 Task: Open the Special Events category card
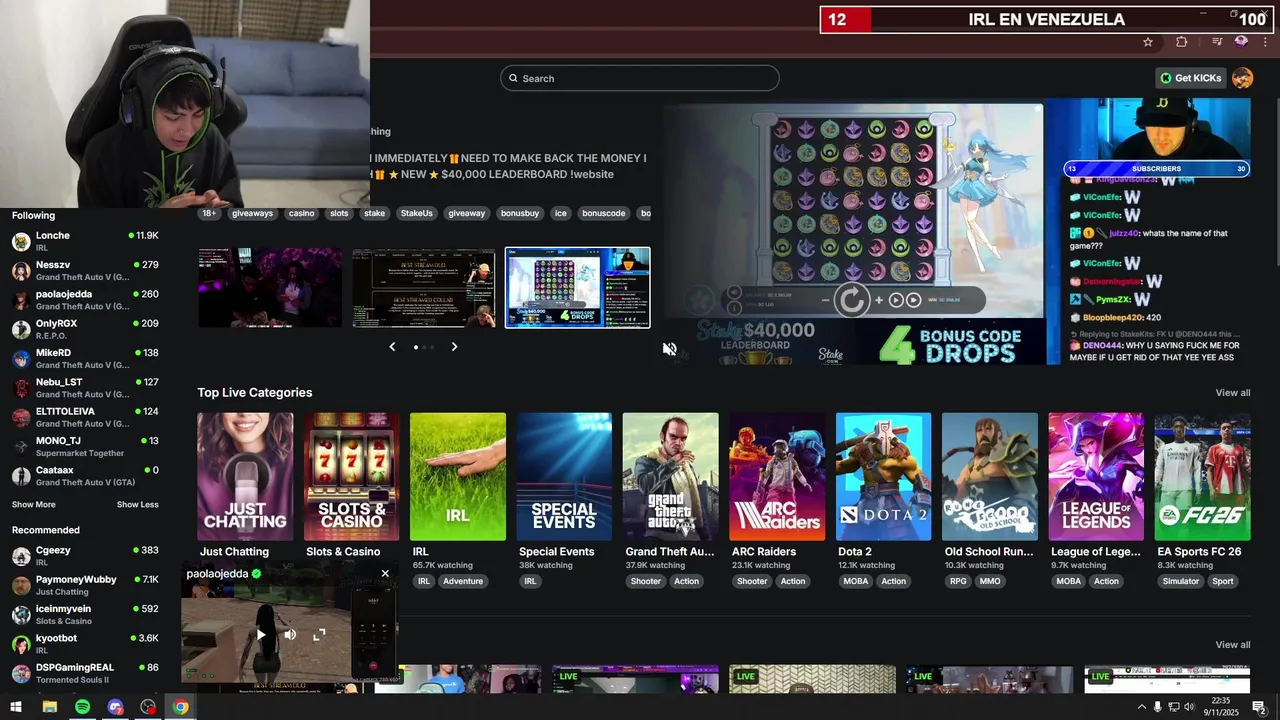coord(564,477)
